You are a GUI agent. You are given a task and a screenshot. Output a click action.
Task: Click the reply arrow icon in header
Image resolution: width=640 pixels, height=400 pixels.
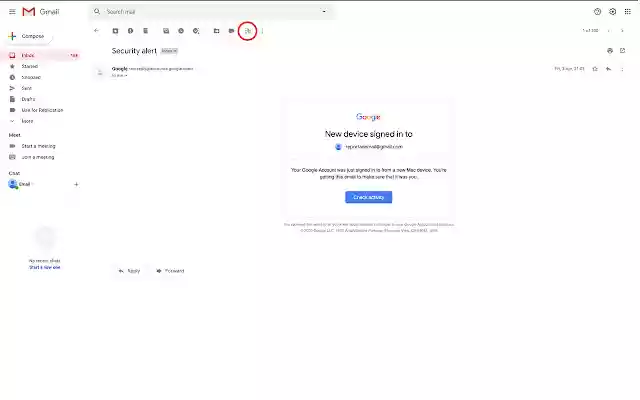coord(609,69)
